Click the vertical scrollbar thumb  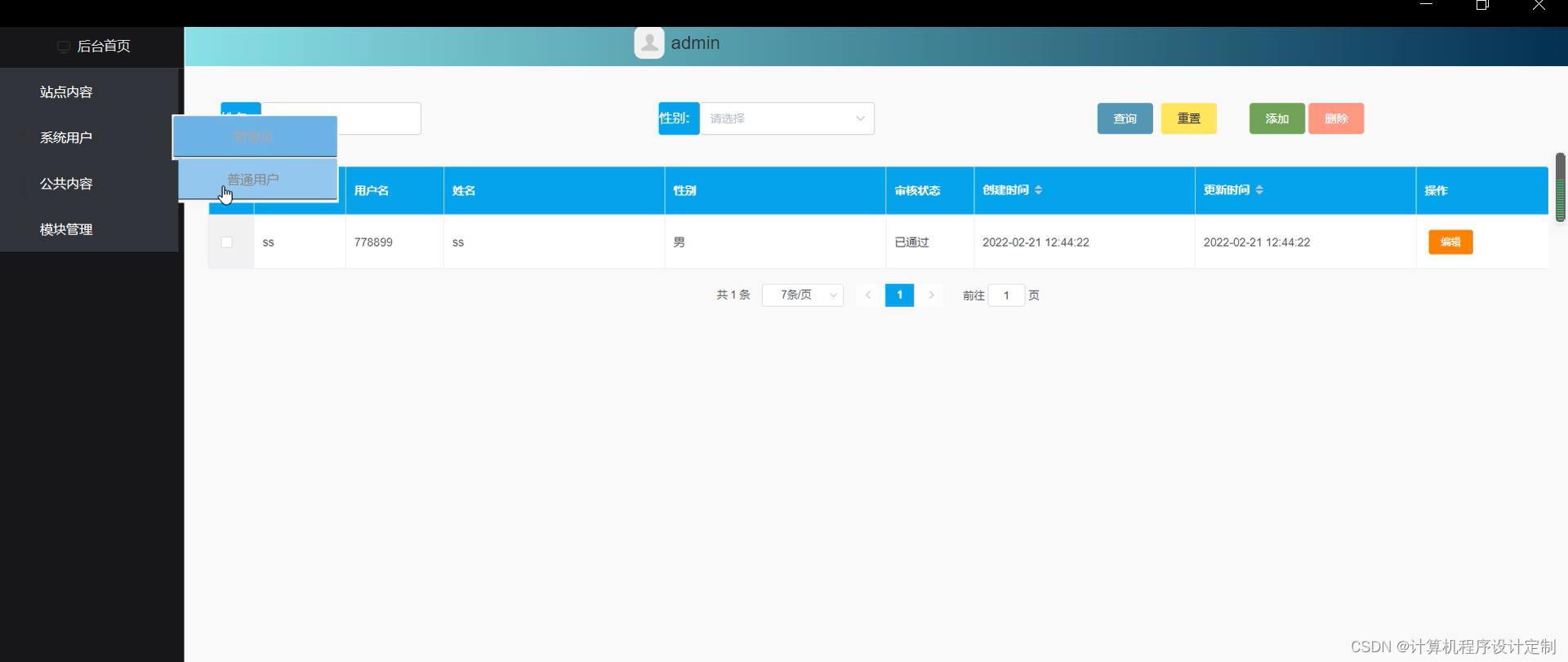coord(1560,187)
